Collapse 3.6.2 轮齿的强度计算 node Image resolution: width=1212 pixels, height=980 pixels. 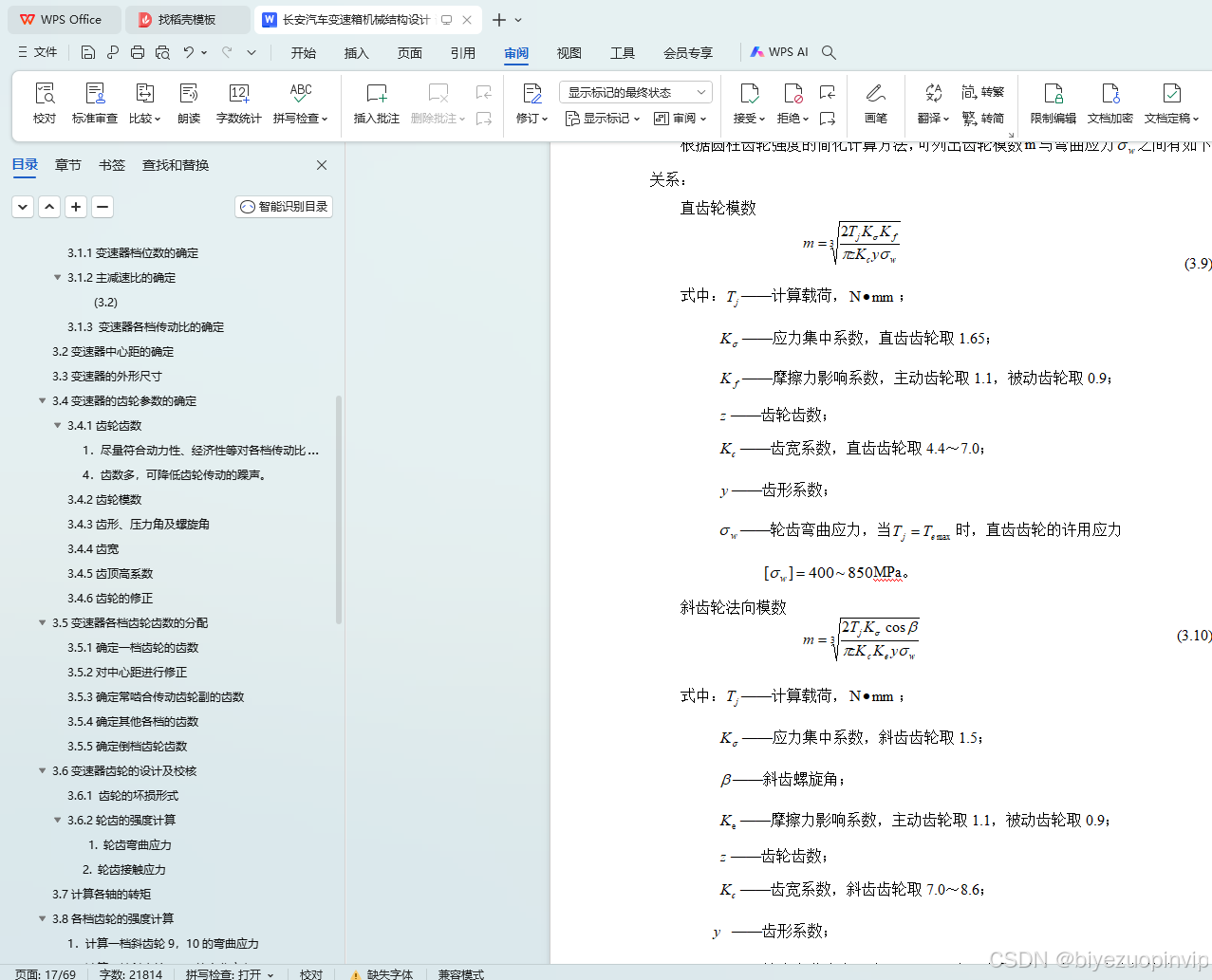[x=58, y=821]
